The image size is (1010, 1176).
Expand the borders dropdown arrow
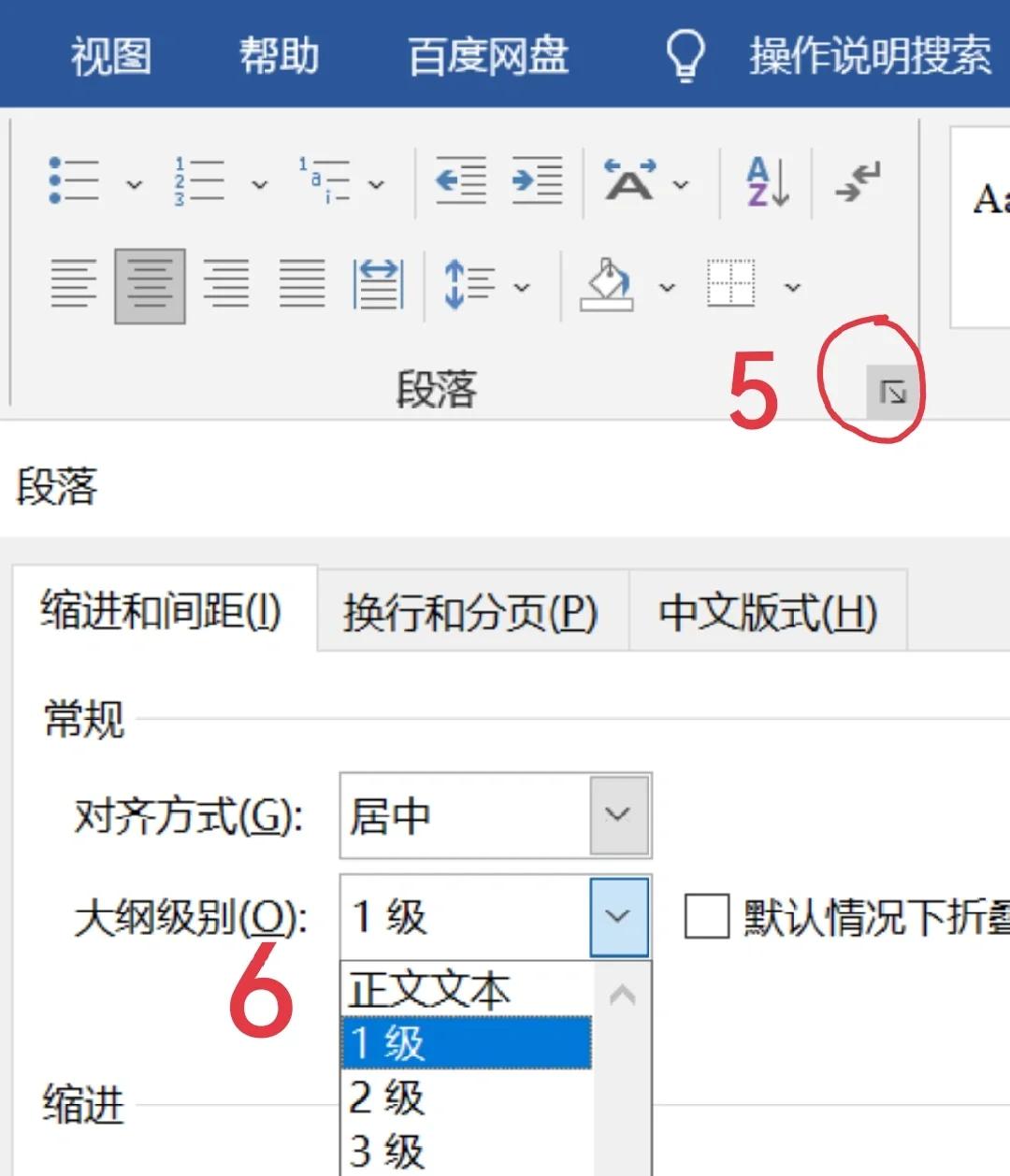click(x=794, y=285)
